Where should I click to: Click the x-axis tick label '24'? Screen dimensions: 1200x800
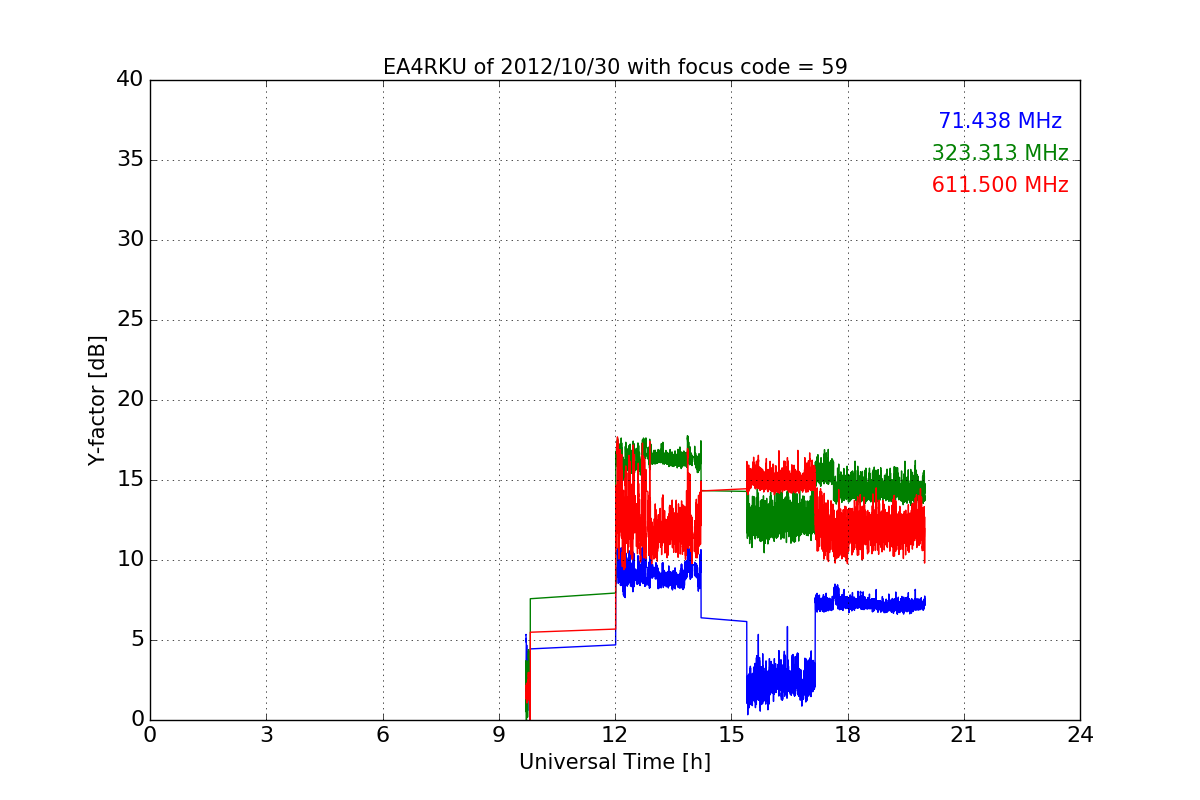1080,735
